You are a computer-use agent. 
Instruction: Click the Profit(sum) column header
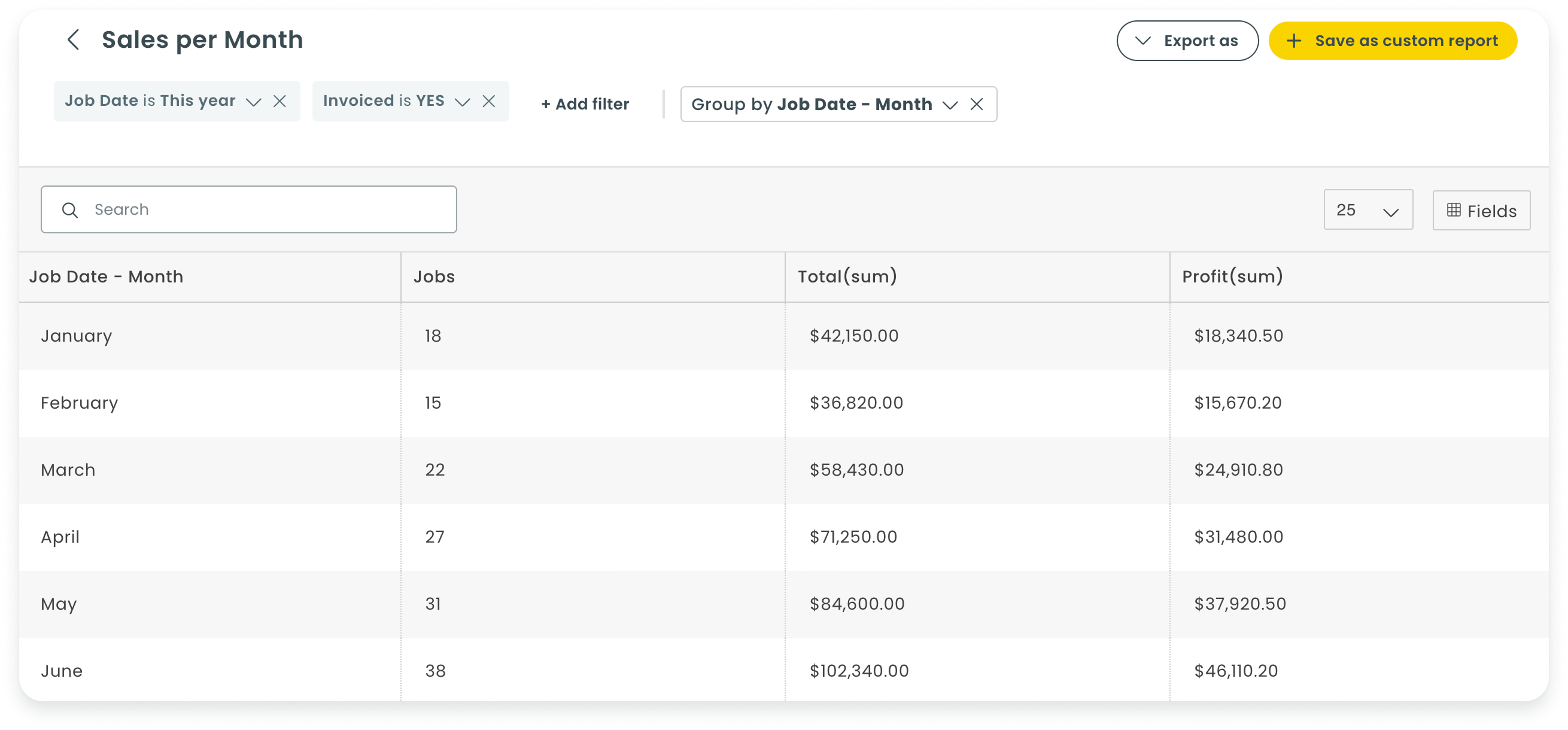[1232, 277]
